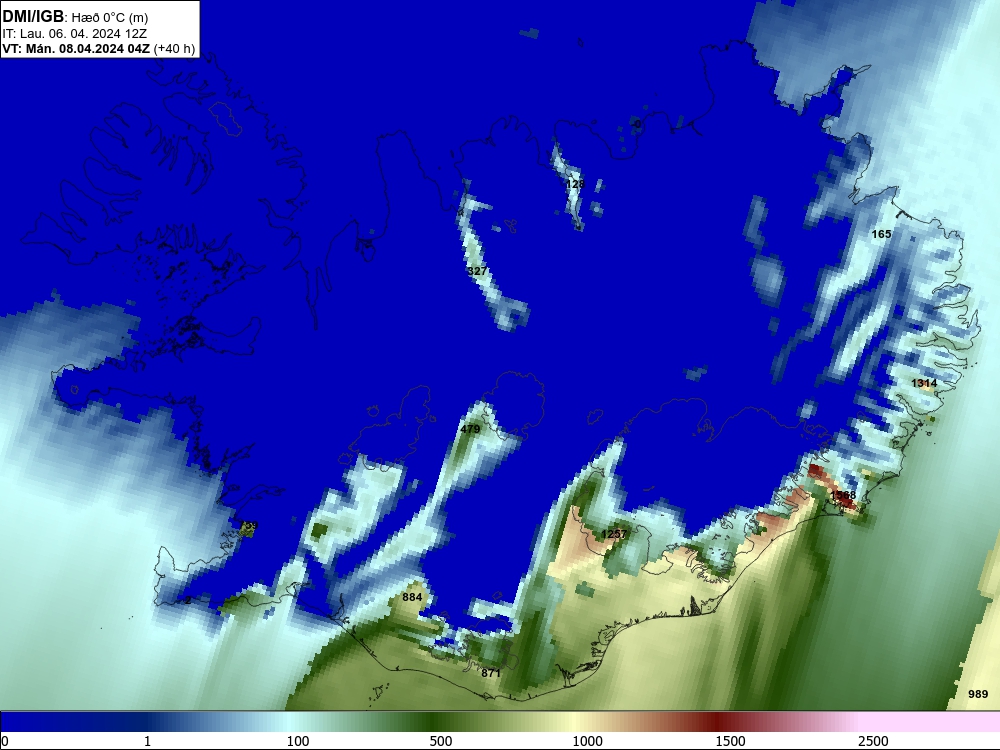
Task: Click the legend tick label 1500
Action: [730, 741]
